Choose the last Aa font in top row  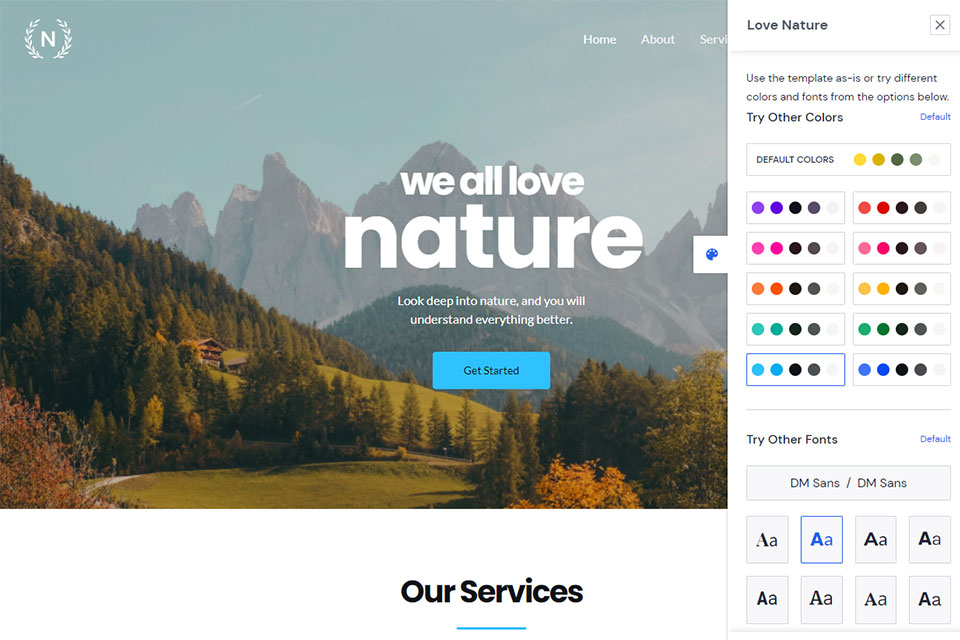[x=930, y=540]
